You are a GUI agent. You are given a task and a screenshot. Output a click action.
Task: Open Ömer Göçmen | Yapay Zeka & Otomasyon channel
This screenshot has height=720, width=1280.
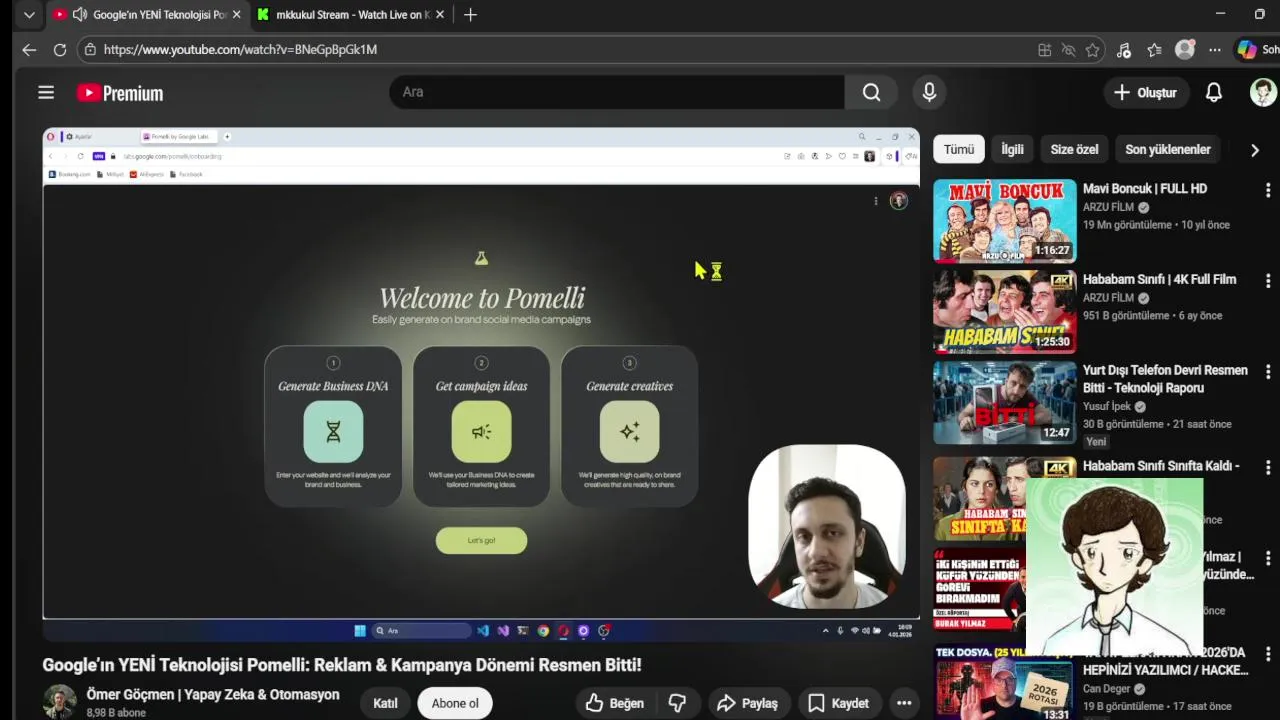(x=213, y=694)
